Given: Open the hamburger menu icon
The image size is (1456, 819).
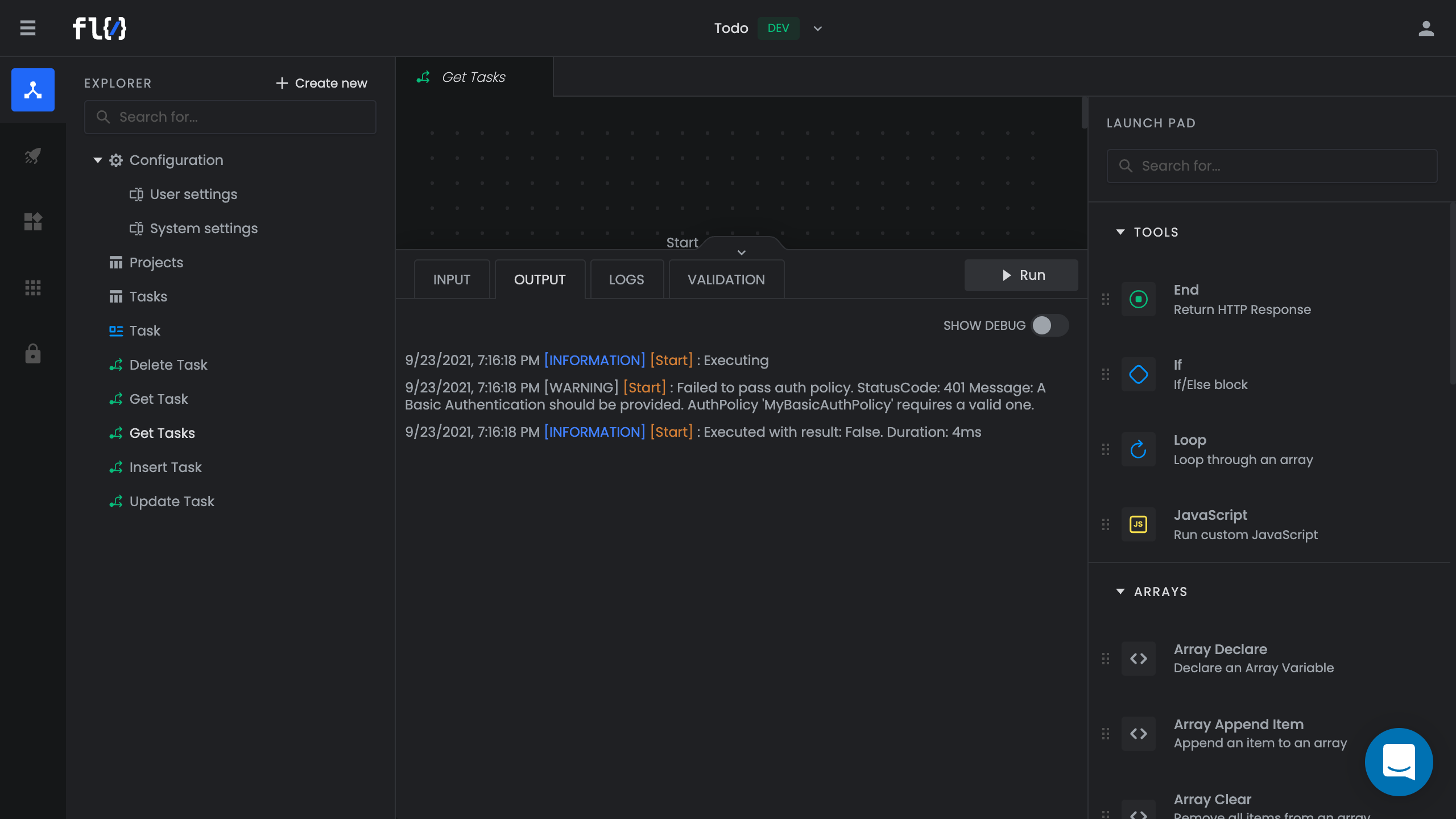Looking at the screenshot, I should point(27,28).
